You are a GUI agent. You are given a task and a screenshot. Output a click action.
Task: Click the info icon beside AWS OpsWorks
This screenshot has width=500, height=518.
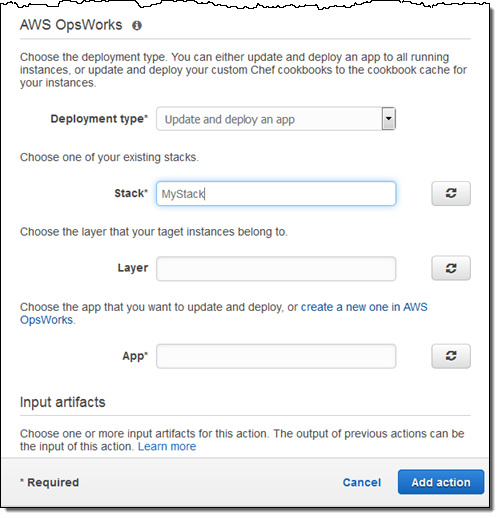pyautogui.click(x=137, y=25)
